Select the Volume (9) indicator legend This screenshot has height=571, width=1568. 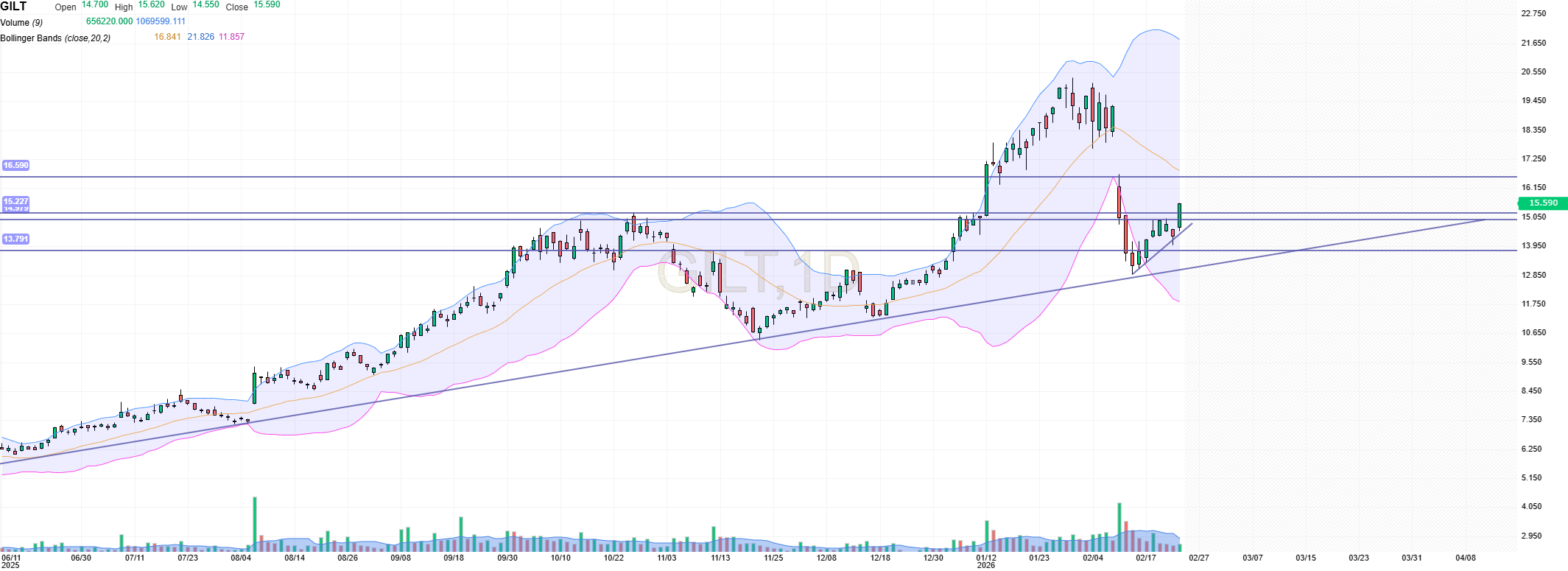21,22
